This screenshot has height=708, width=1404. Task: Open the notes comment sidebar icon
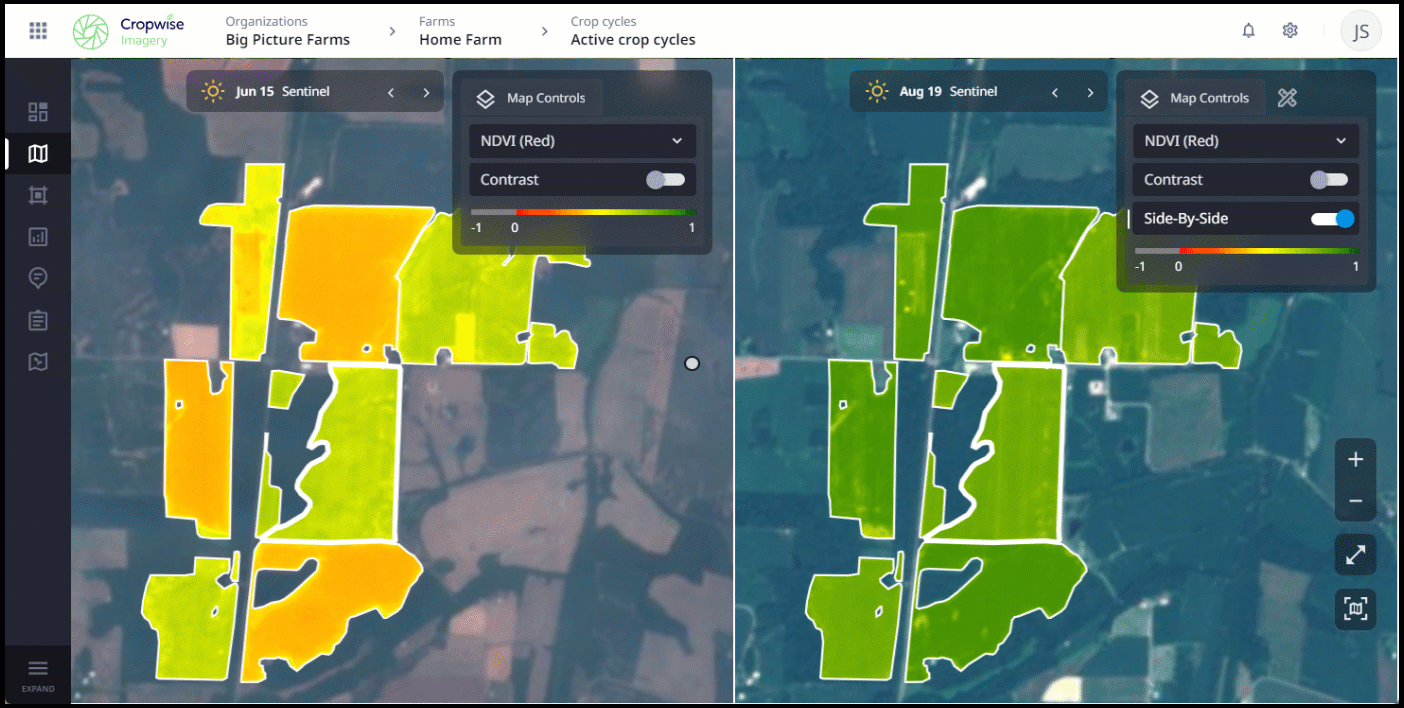[x=38, y=278]
